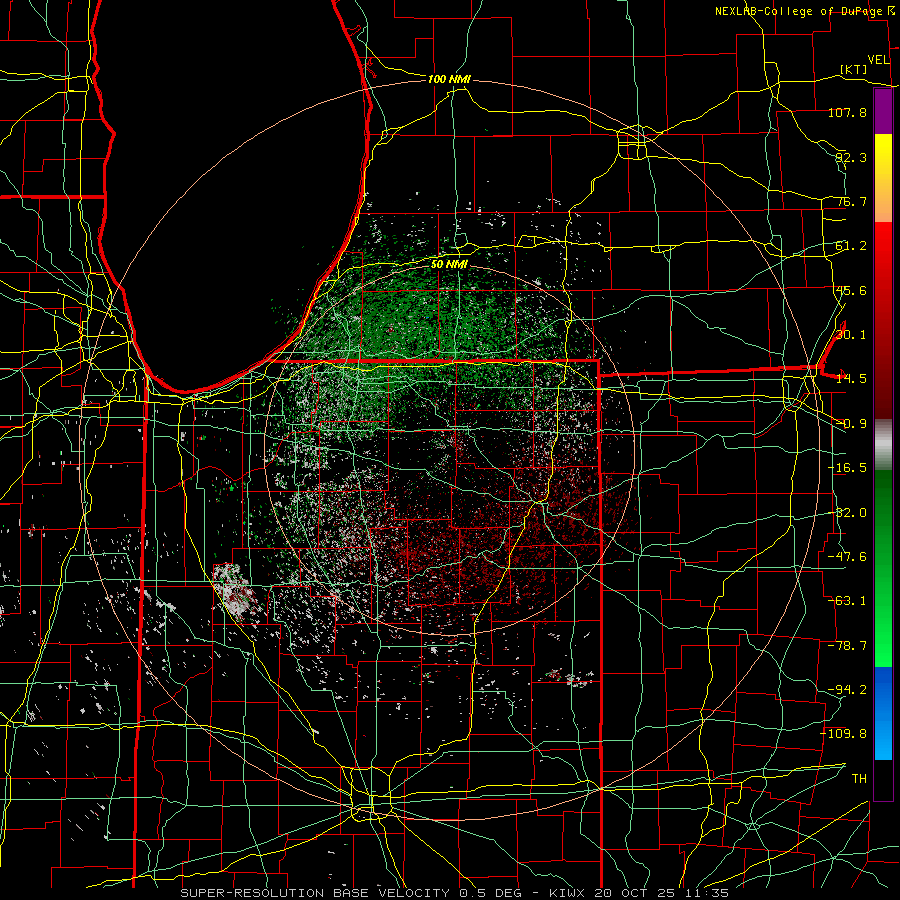Click the -32.0 velocity scale value

[x=847, y=513]
